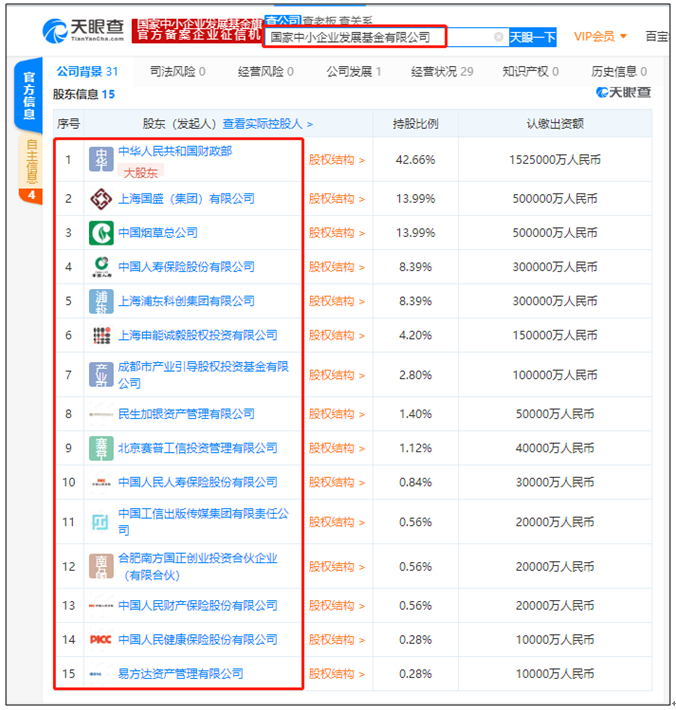Viewport: 676px width, 710px height.
Task: Select the 查公司 search mode tab
Action: pyautogui.click(x=283, y=20)
